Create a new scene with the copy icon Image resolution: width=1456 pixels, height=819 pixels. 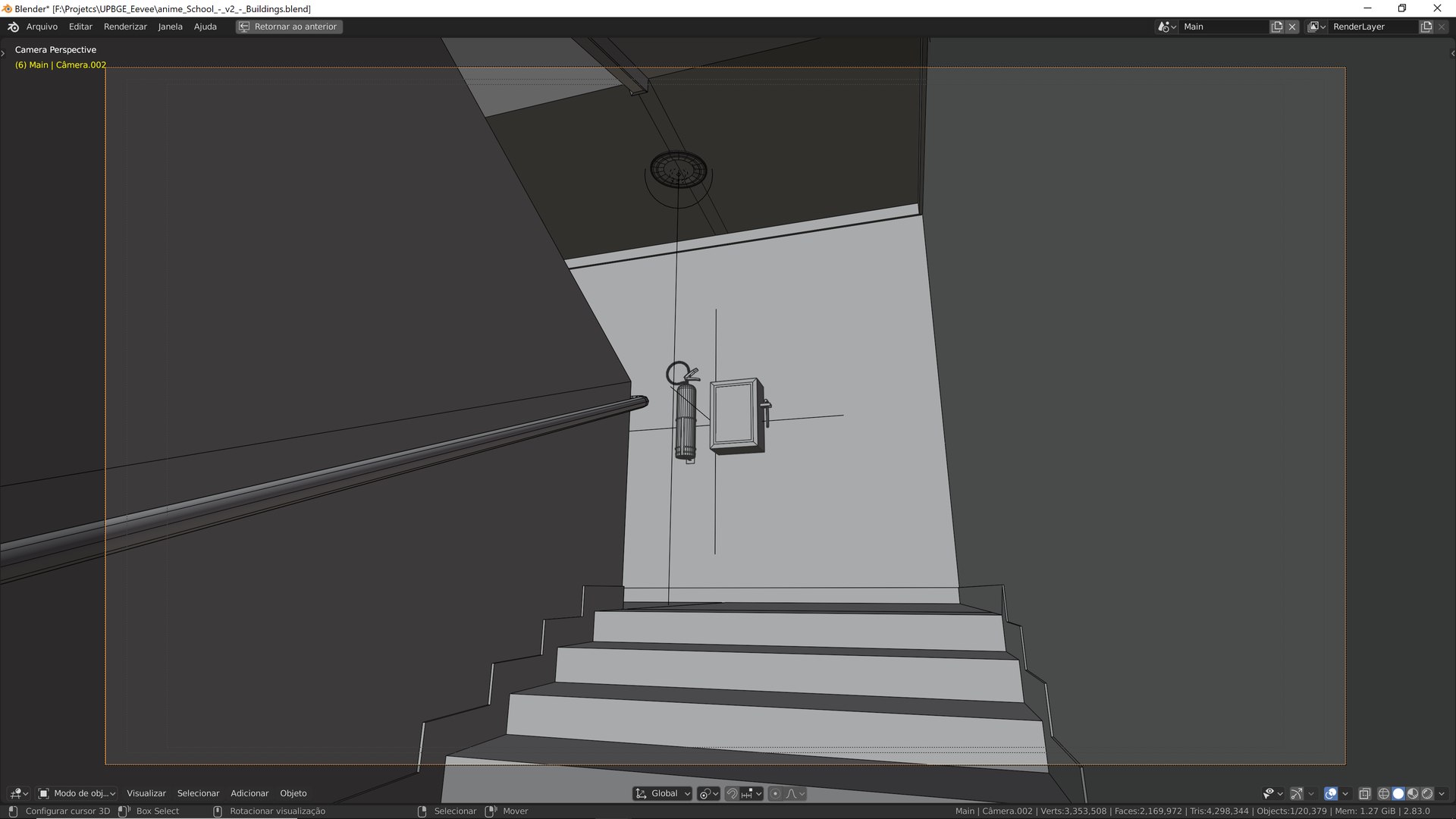point(1277,27)
